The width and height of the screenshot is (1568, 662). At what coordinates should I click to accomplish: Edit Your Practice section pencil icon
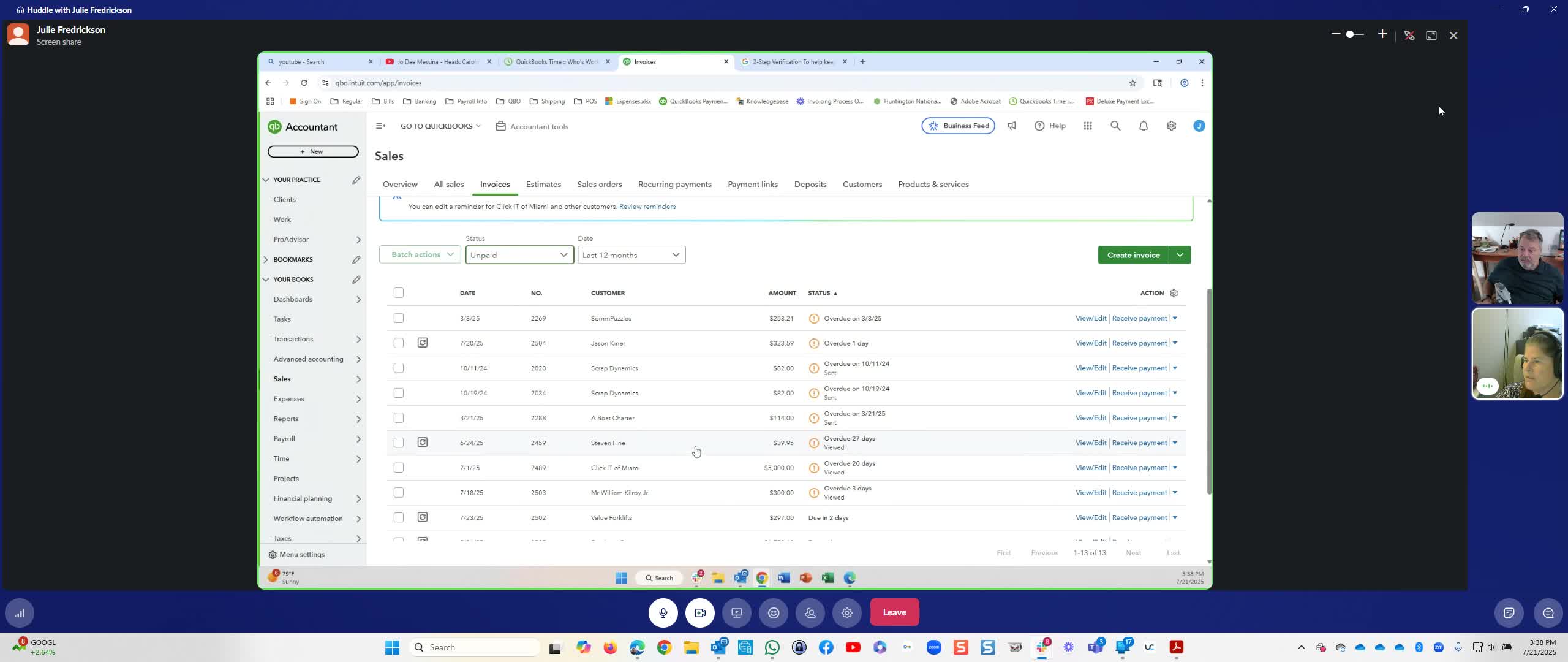tap(356, 180)
